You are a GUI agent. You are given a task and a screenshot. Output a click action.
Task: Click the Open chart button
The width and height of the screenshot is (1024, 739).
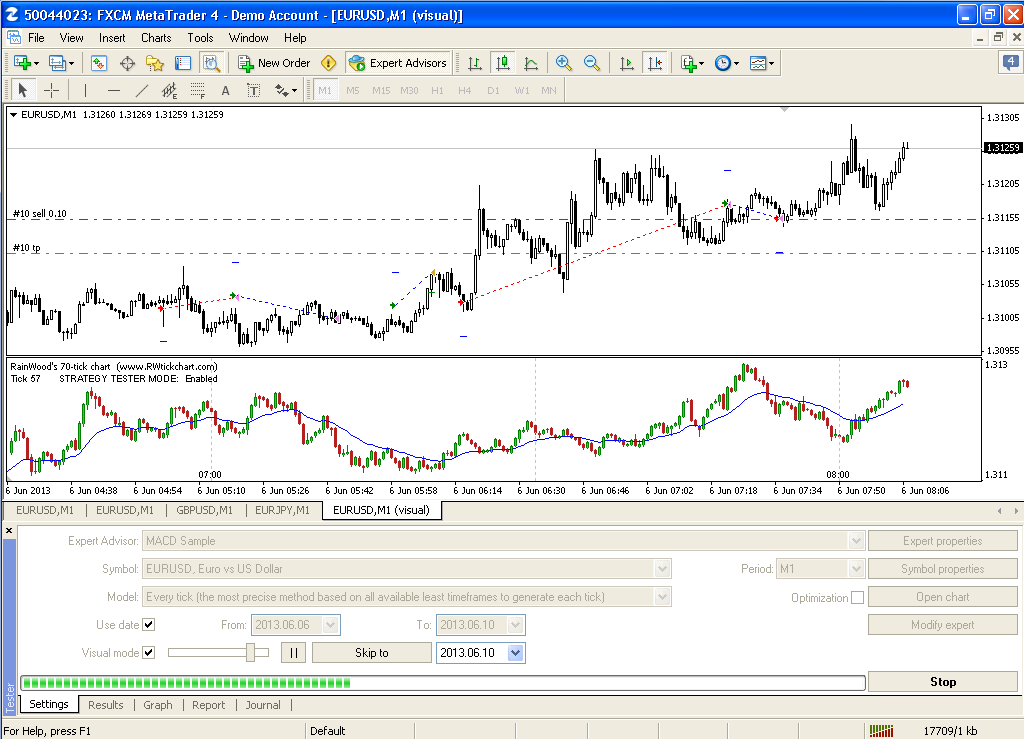pyautogui.click(x=942, y=597)
